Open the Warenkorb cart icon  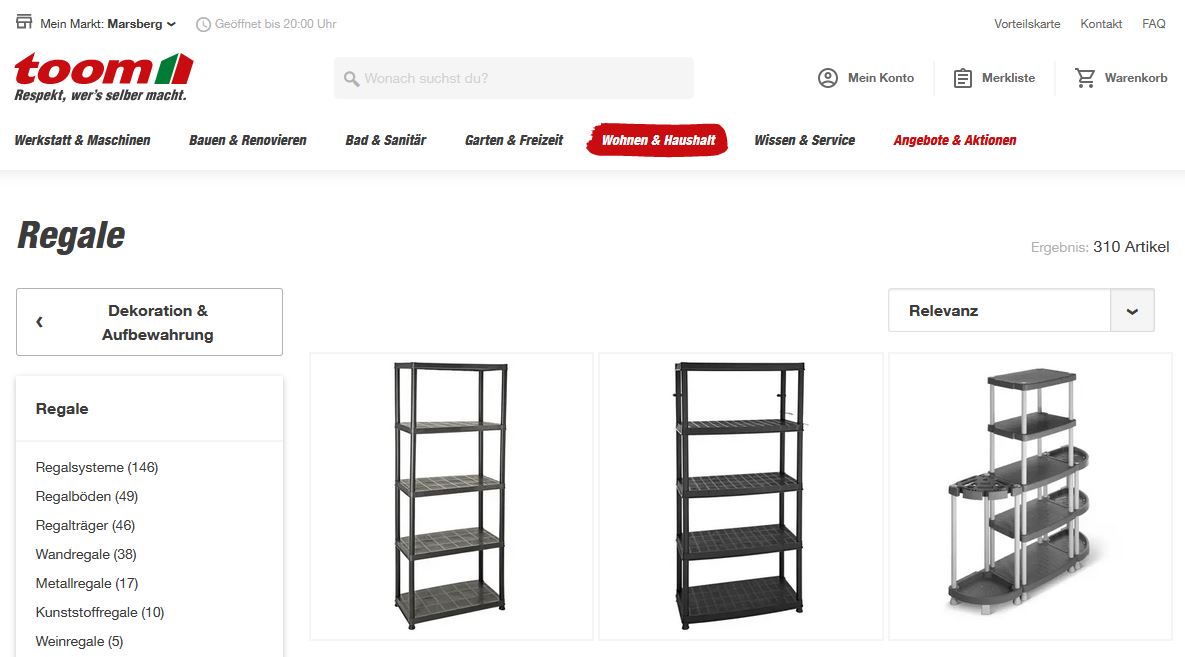click(1085, 78)
